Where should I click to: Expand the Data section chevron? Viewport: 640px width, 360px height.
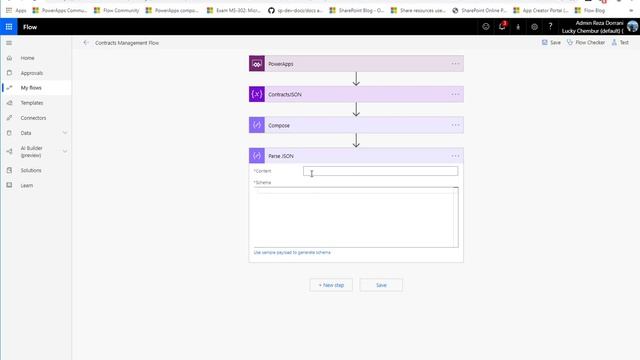coord(64,133)
